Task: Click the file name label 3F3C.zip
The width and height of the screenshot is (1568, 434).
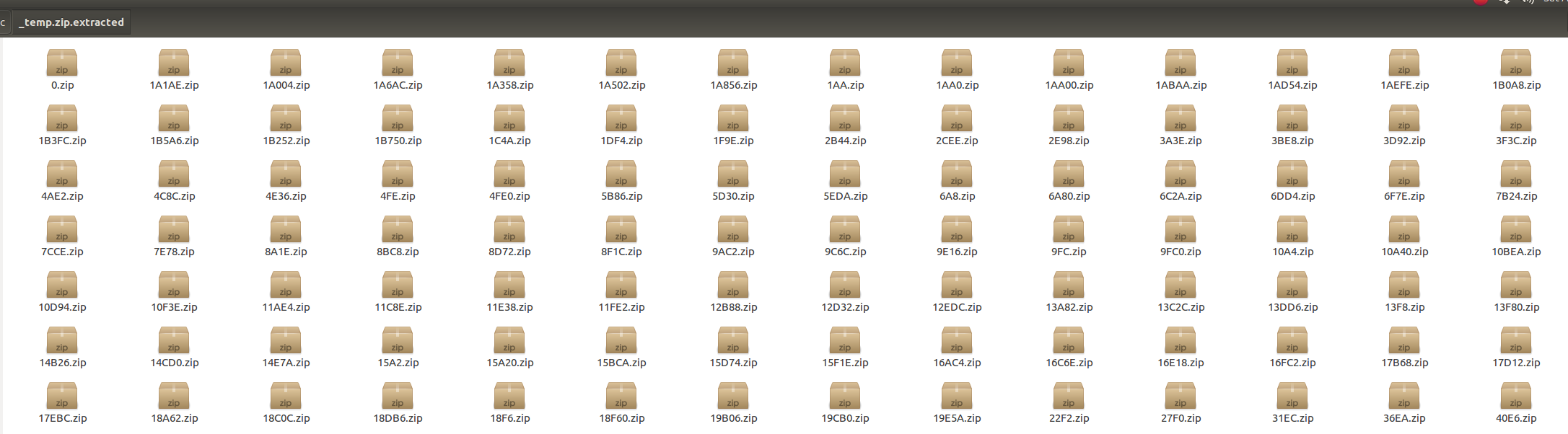Action: pyautogui.click(x=1516, y=141)
